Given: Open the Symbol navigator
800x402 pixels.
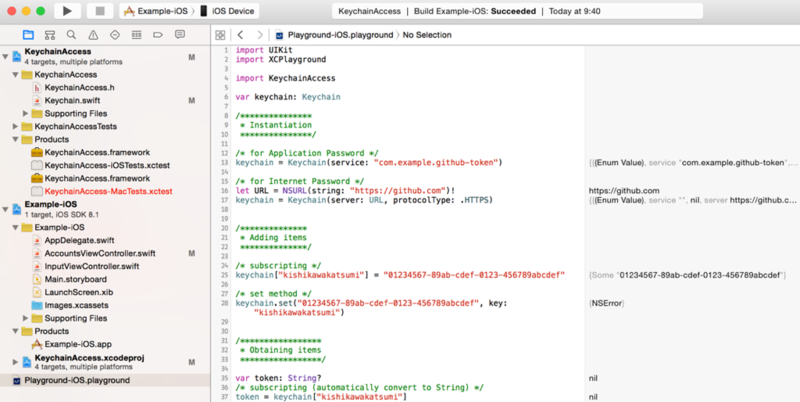Looking at the screenshot, I should point(49,35).
